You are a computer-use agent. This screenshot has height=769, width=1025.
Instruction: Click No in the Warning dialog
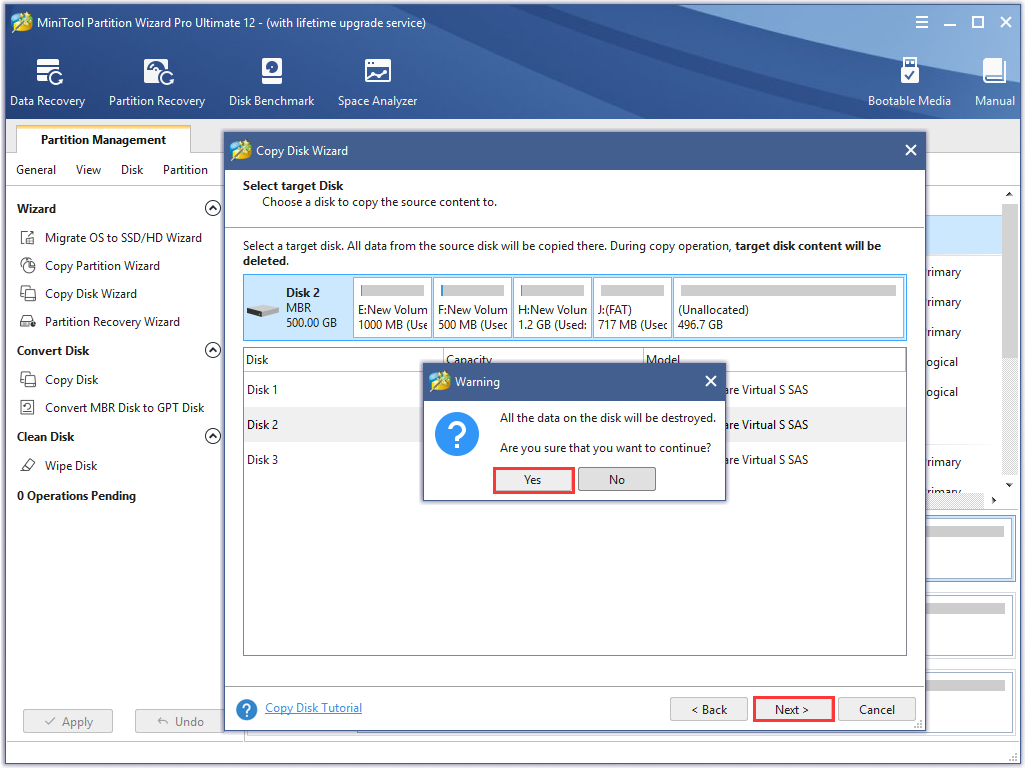616,479
